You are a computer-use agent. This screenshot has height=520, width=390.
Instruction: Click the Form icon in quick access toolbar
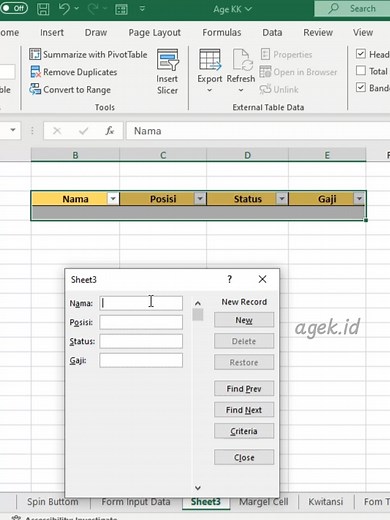121,9
